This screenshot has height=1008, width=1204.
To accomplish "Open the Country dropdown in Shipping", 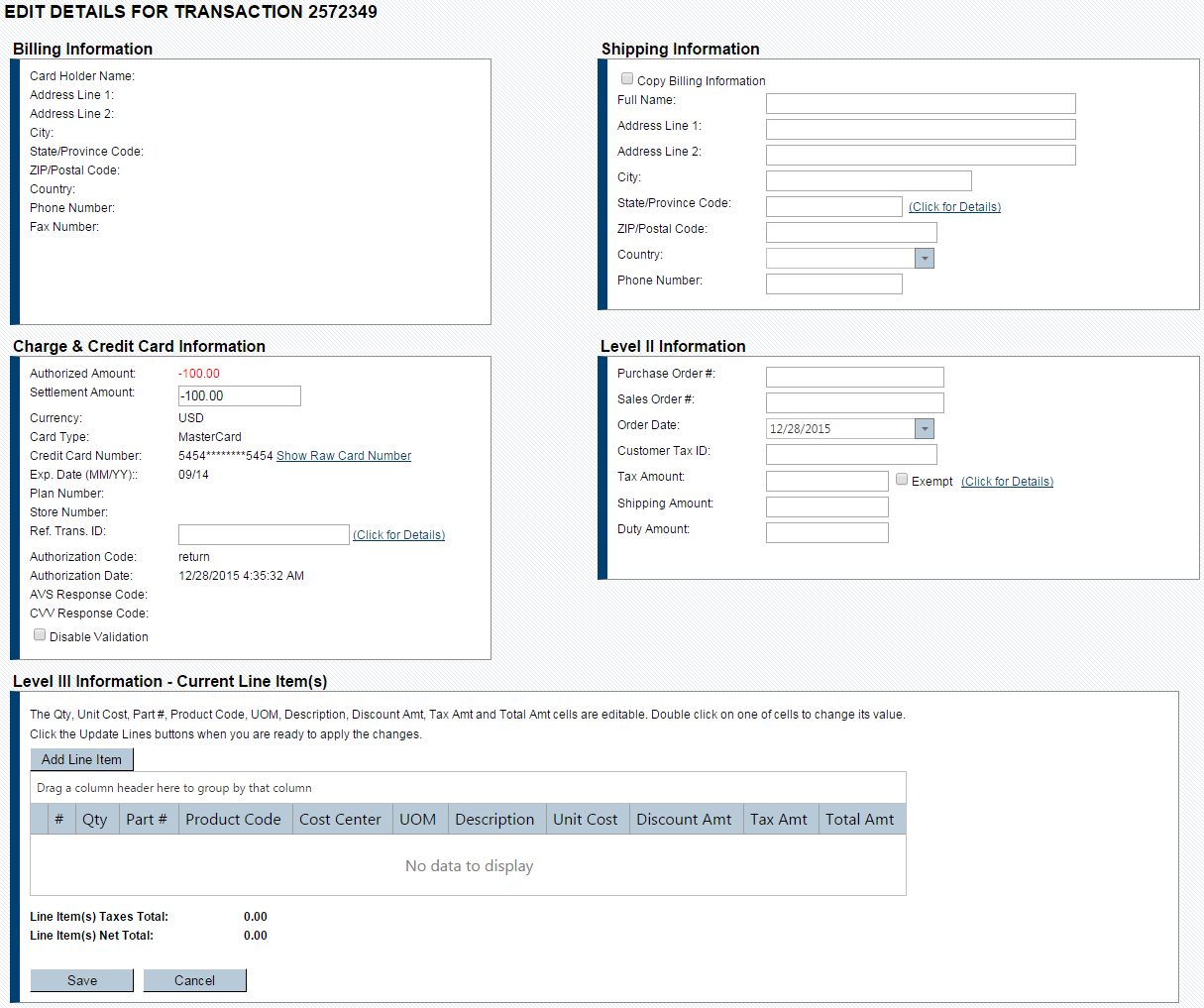I will pos(924,259).
